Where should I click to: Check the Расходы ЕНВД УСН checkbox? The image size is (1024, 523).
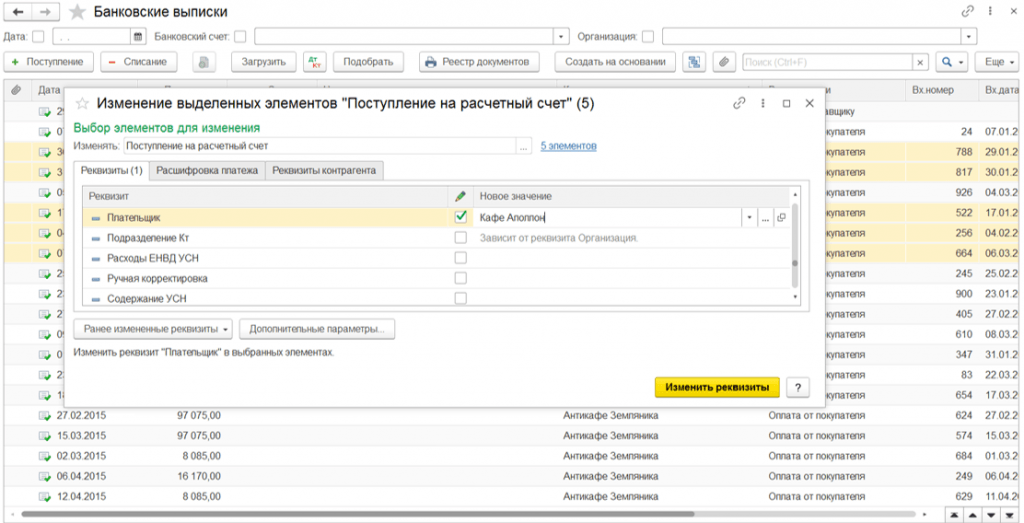coord(460,258)
